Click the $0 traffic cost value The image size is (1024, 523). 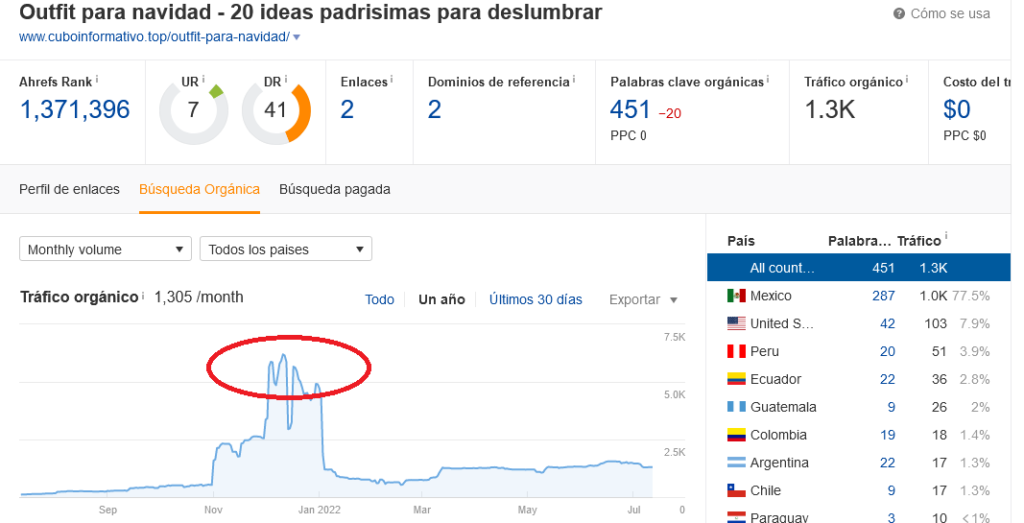pyautogui.click(x=957, y=110)
